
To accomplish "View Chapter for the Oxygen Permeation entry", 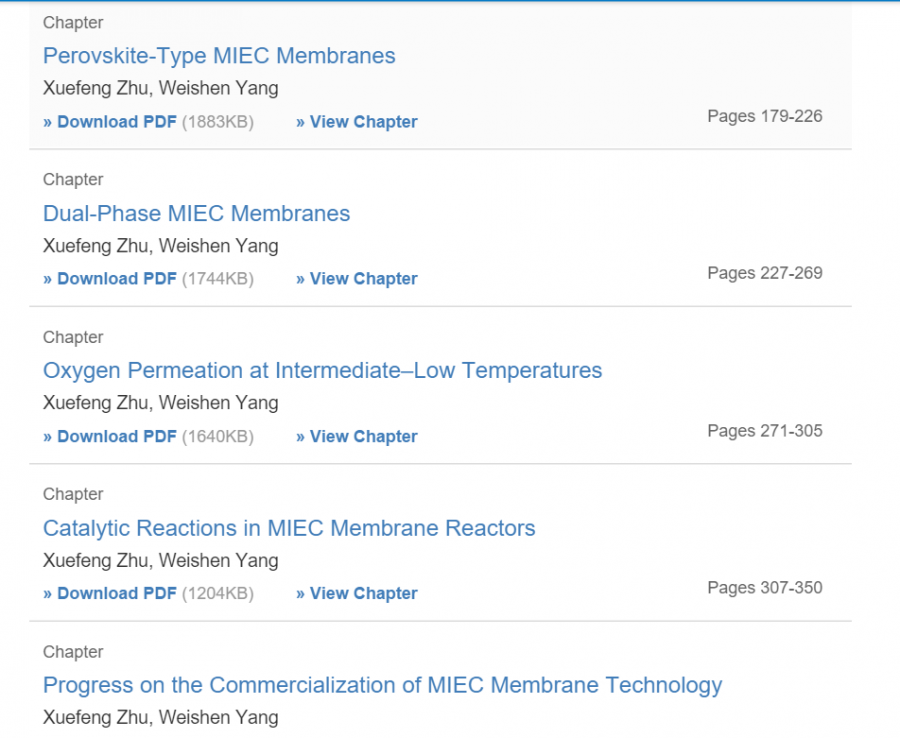I will [x=357, y=437].
